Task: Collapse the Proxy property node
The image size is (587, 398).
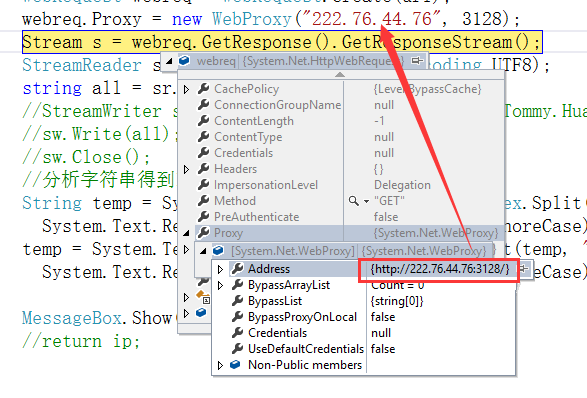Action: 186,233
